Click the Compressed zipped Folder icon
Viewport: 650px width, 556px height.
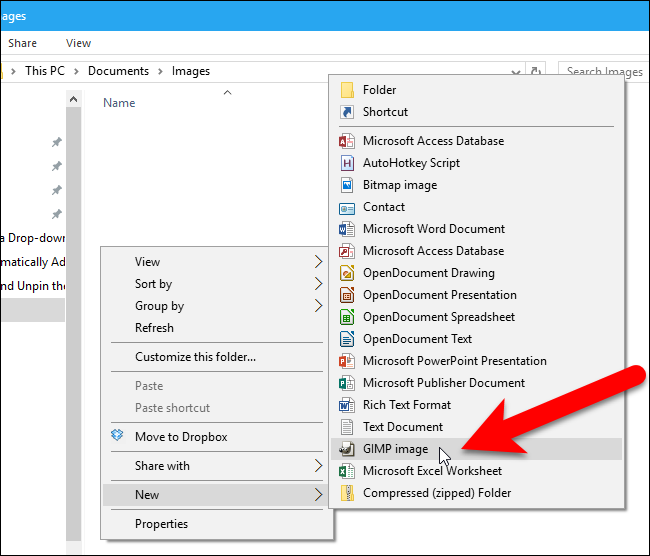(347, 493)
